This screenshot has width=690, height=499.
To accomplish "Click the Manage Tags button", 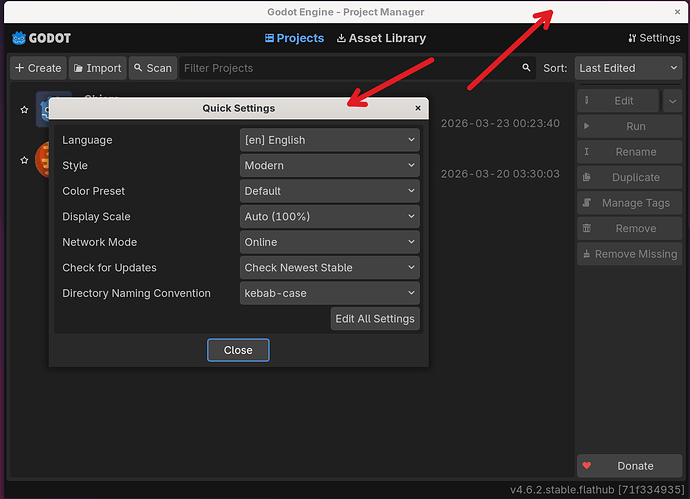I will [x=630, y=203].
